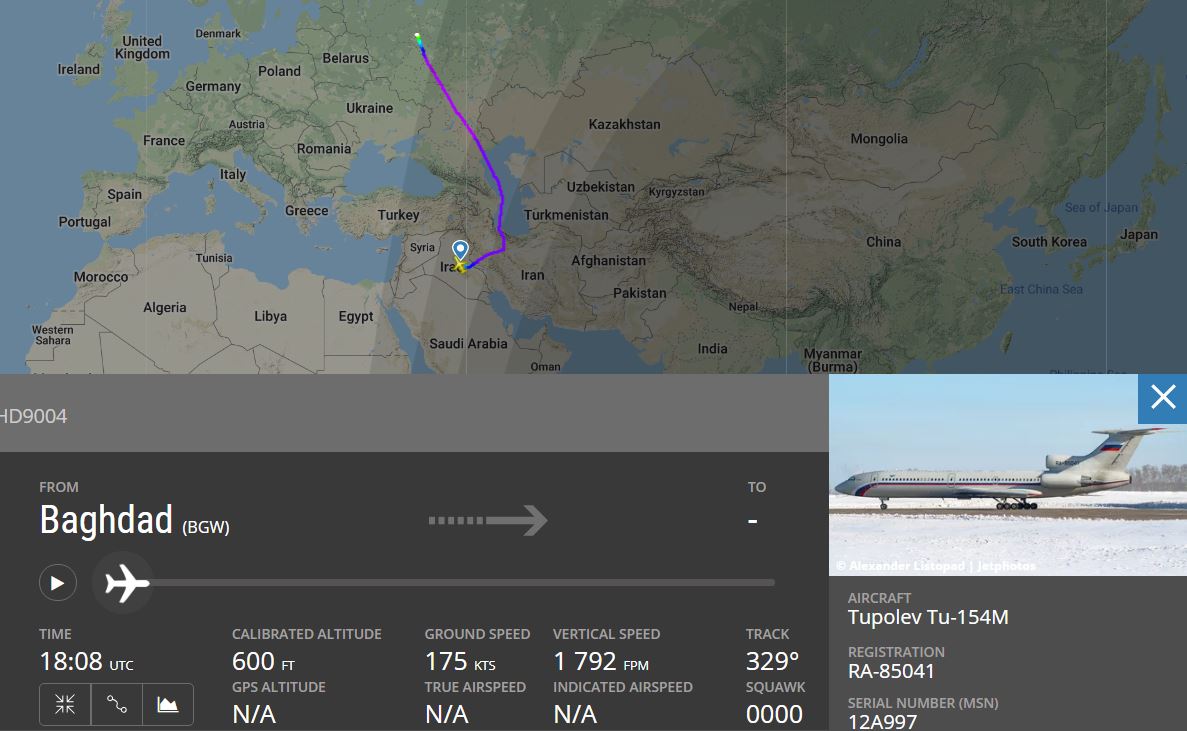Screen dimensions: 1187x731
Task: Click the airplane marker on the playback timeline
Action: click(123, 582)
